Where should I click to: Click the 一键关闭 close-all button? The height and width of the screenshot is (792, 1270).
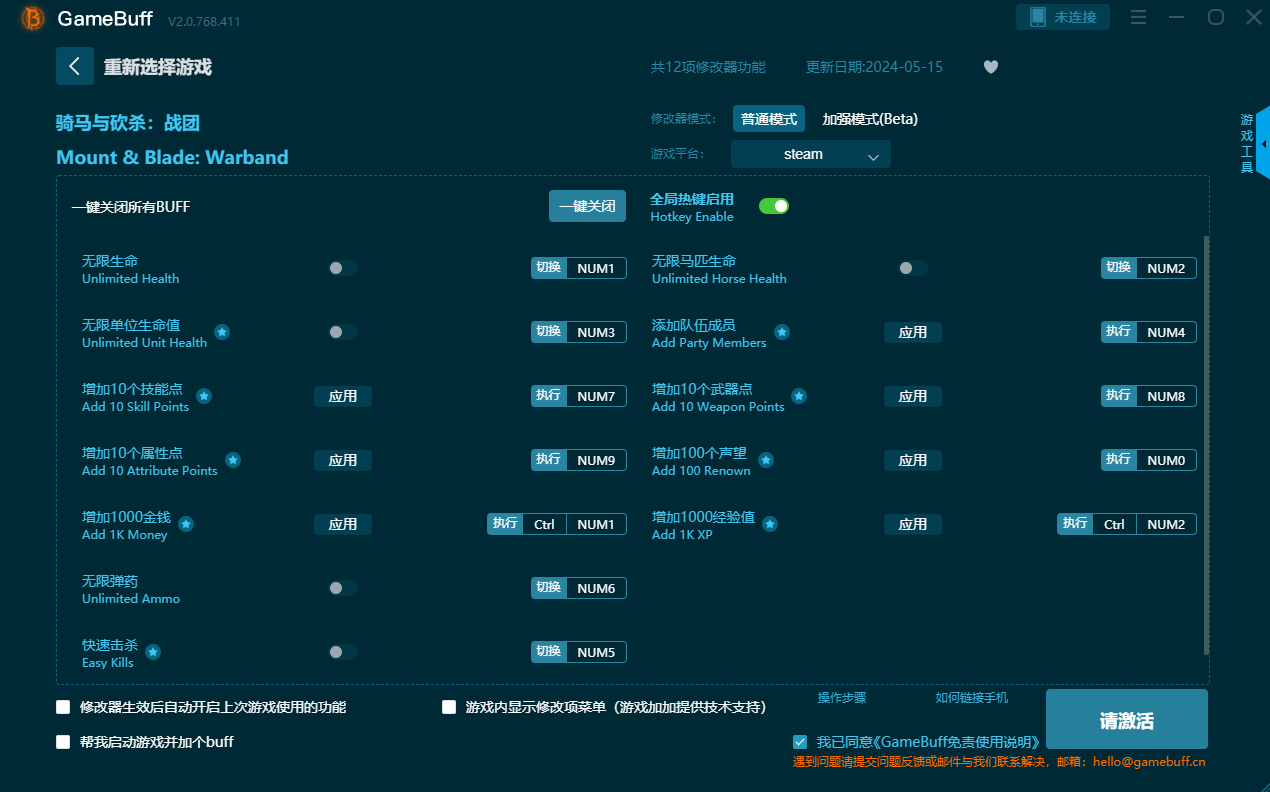point(587,206)
